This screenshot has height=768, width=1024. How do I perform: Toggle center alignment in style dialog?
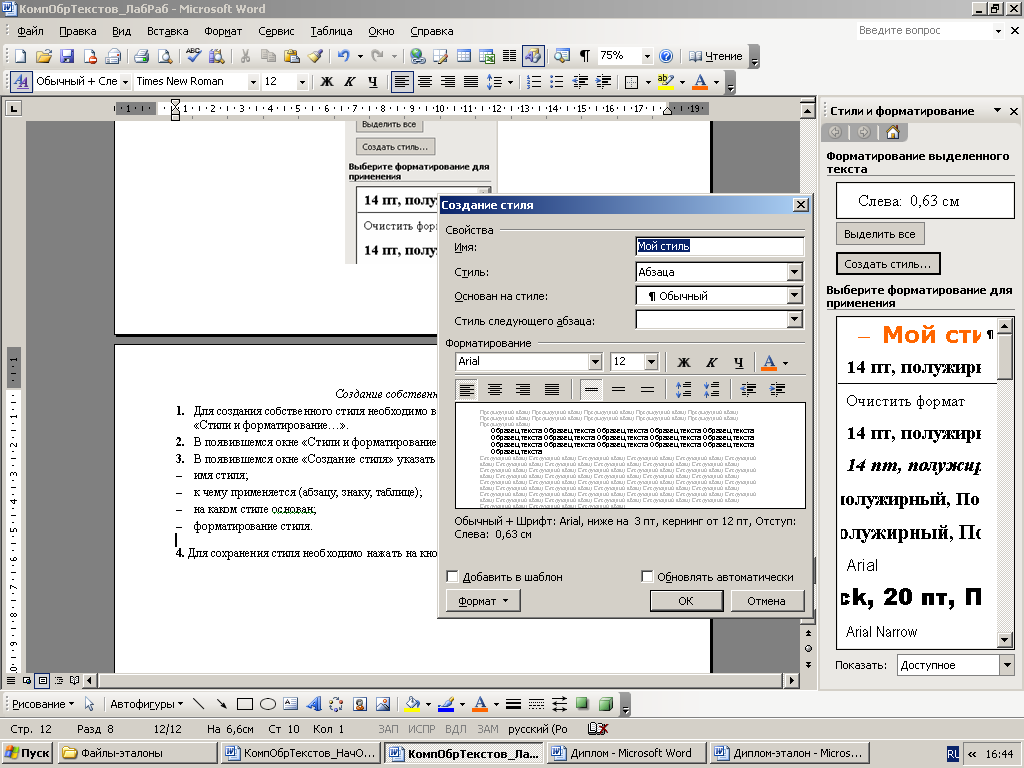[495, 390]
